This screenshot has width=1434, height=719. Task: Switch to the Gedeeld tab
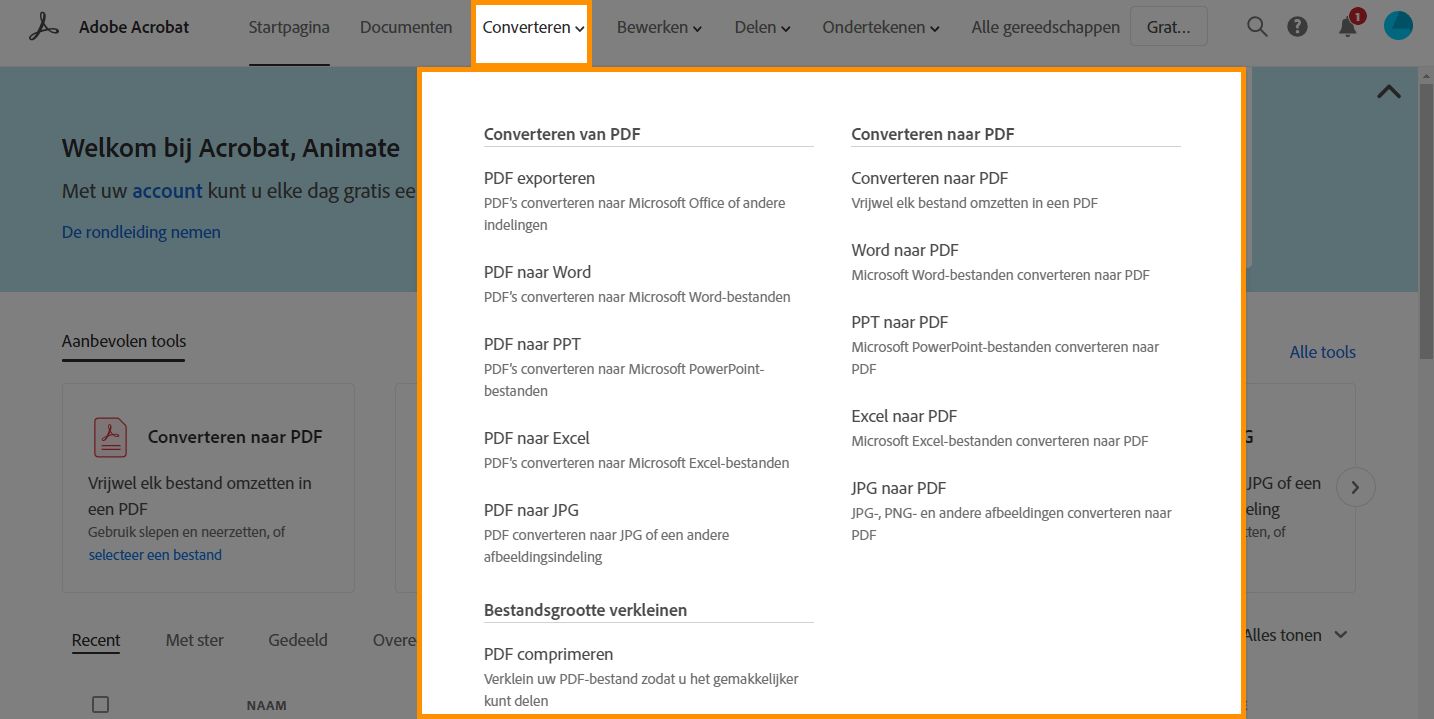coord(297,640)
